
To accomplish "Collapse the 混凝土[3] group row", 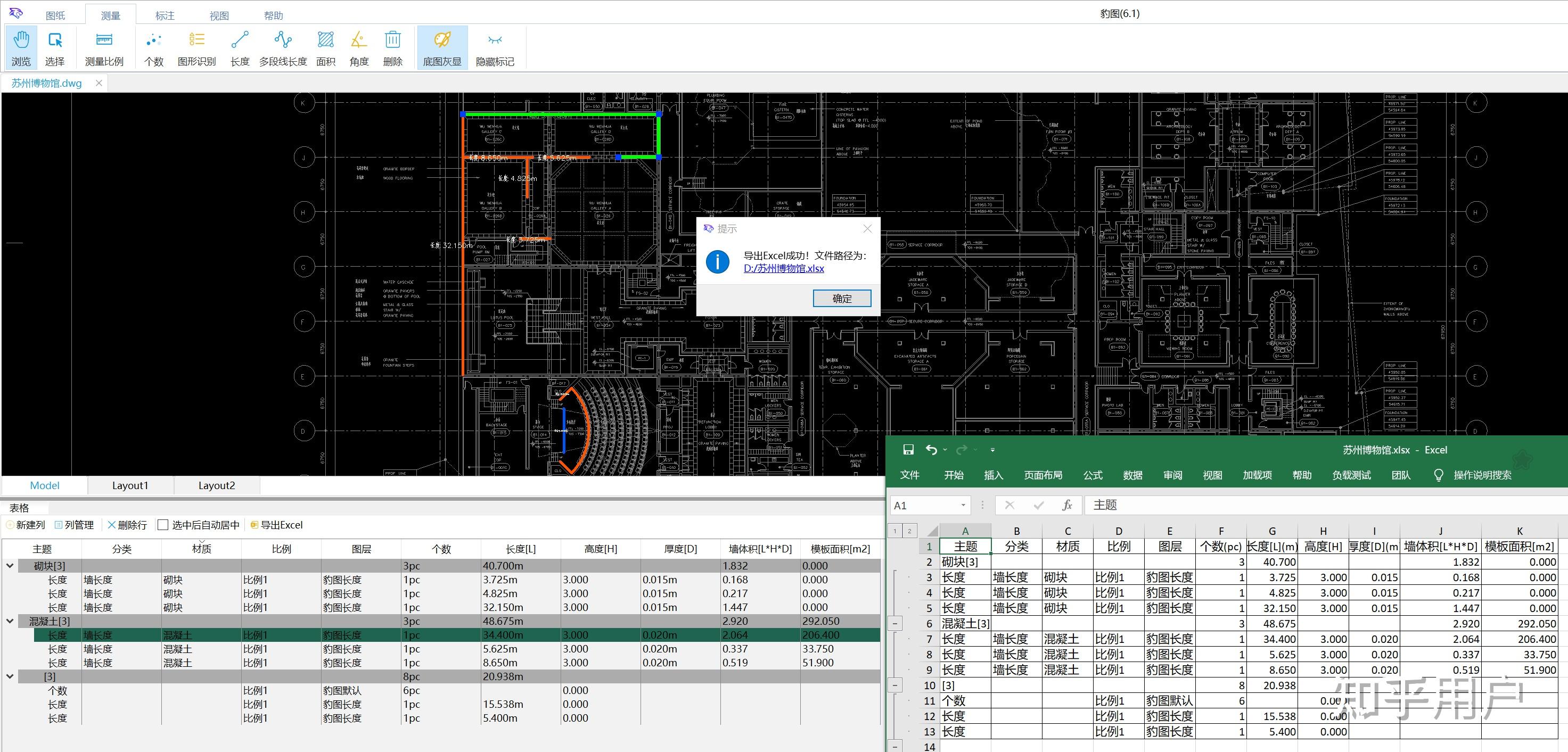I will pyautogui.click(x=10, y=621).
